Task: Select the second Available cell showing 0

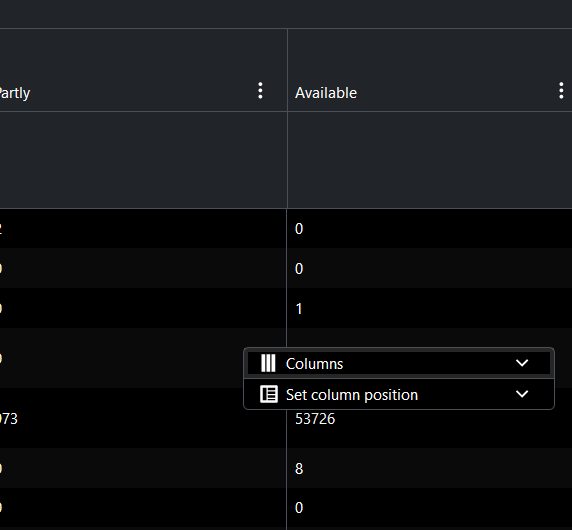Action: [x=430, y=268]
